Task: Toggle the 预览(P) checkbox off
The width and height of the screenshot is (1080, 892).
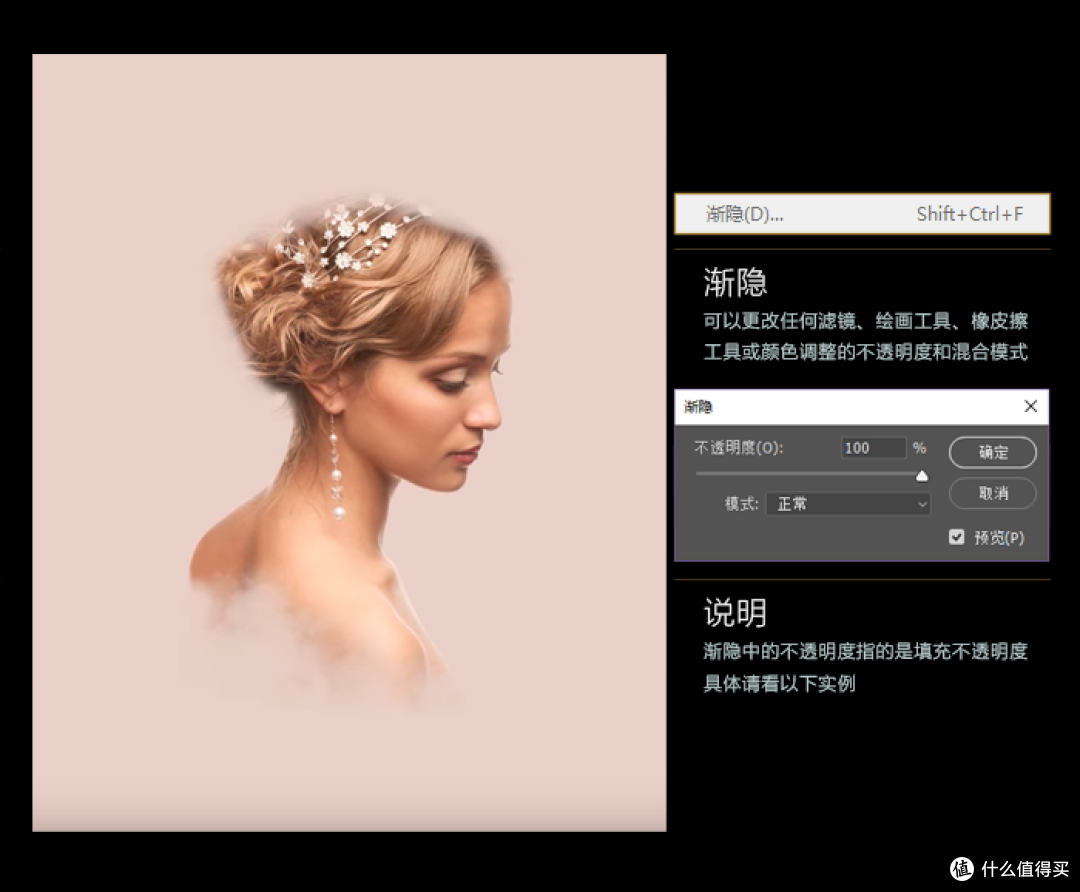Action: tap(957, 537)
